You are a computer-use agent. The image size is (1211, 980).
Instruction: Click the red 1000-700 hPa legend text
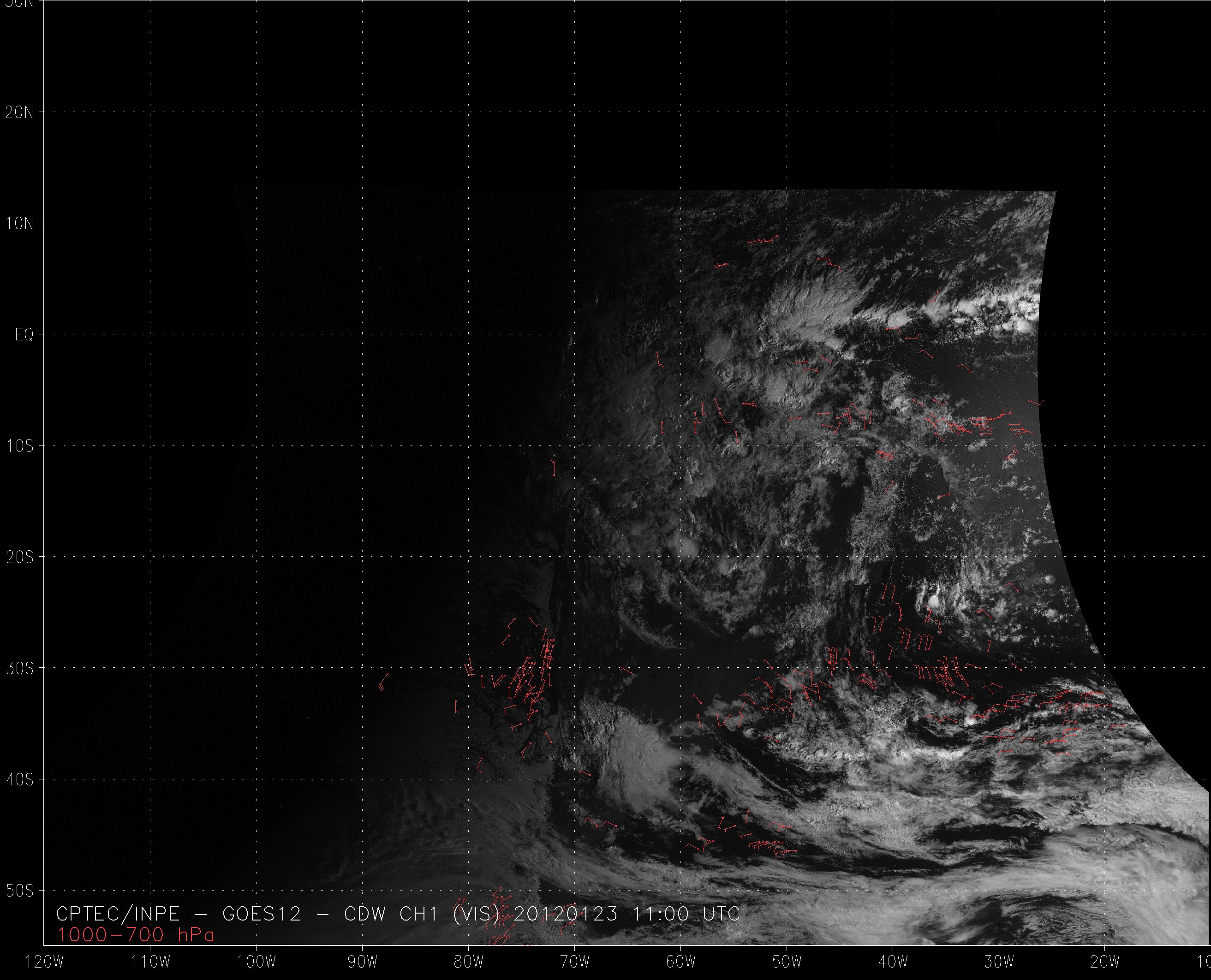tap(136, 935)
